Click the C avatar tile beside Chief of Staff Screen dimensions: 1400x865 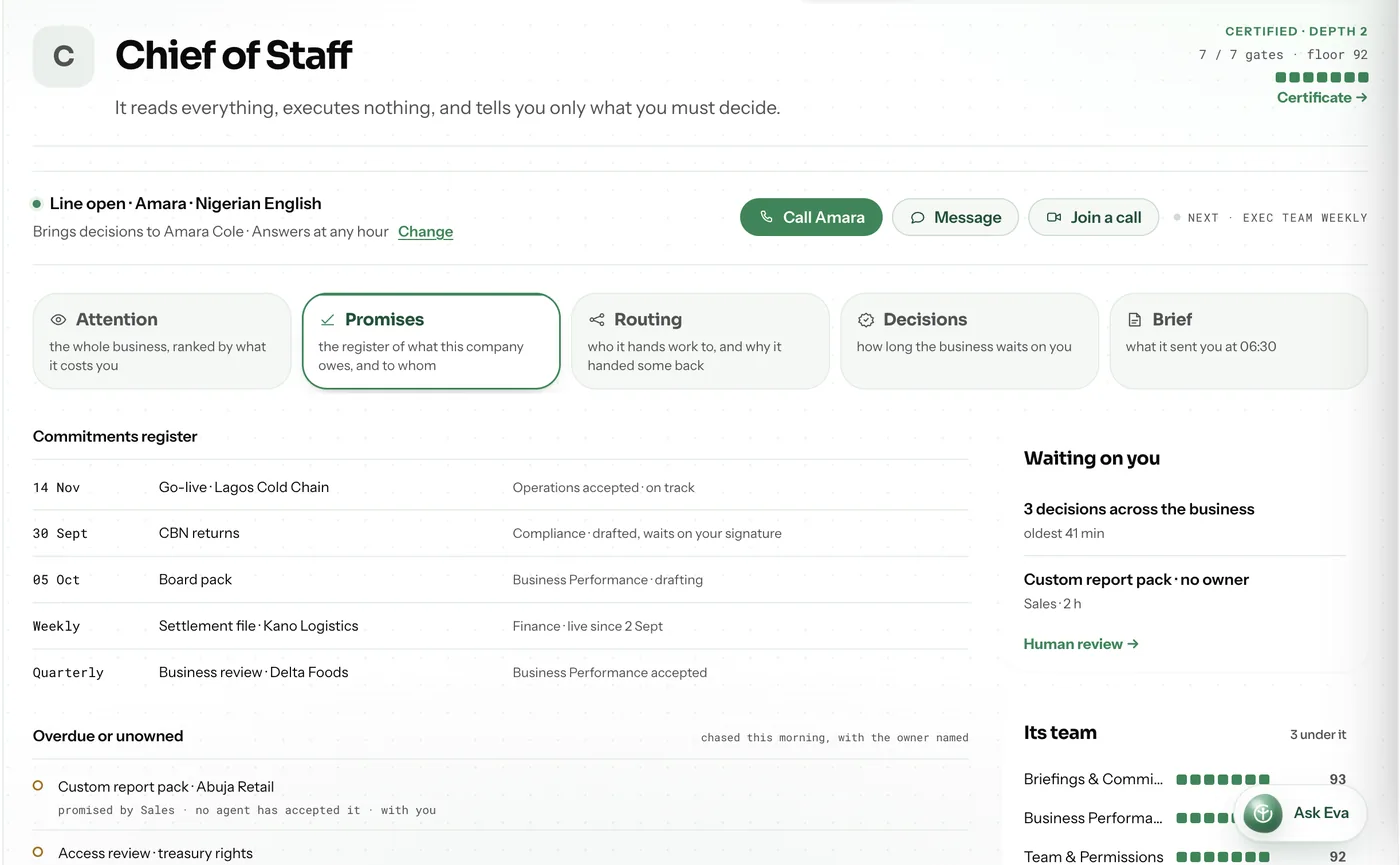(x=64, y=56)
